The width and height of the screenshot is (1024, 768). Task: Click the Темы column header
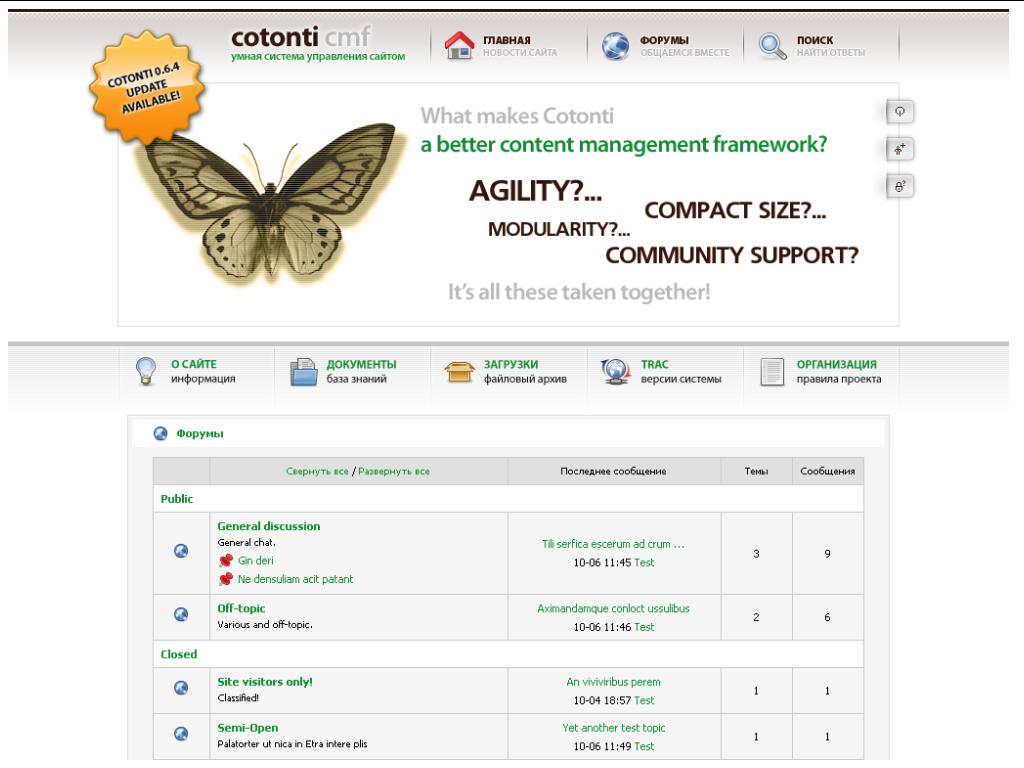[756, 471]
